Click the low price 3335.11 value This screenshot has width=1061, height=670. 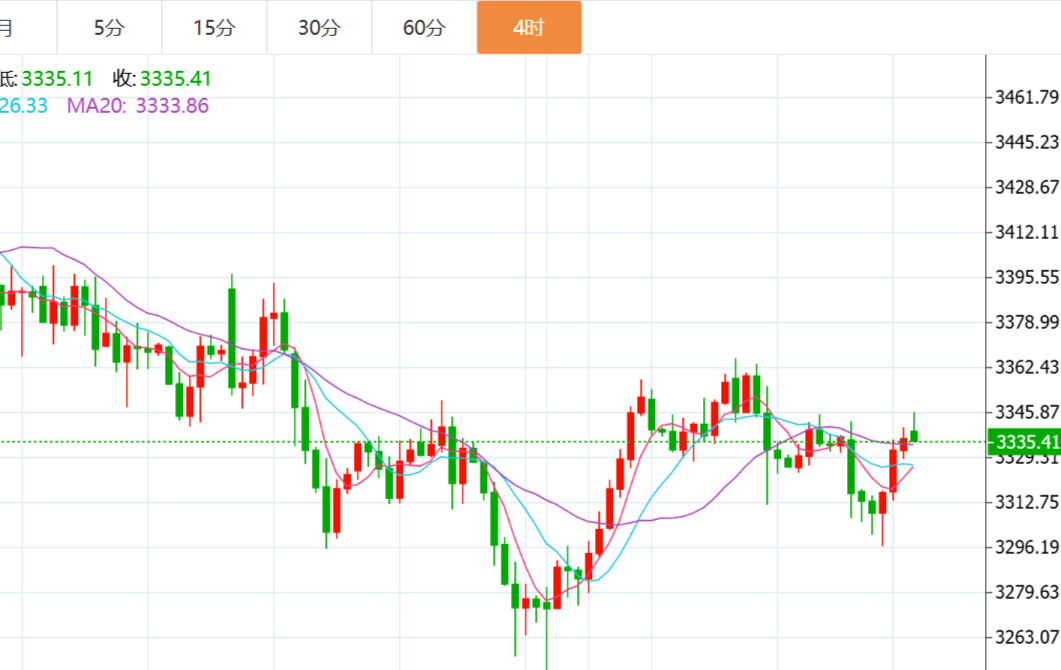[57, 79]
